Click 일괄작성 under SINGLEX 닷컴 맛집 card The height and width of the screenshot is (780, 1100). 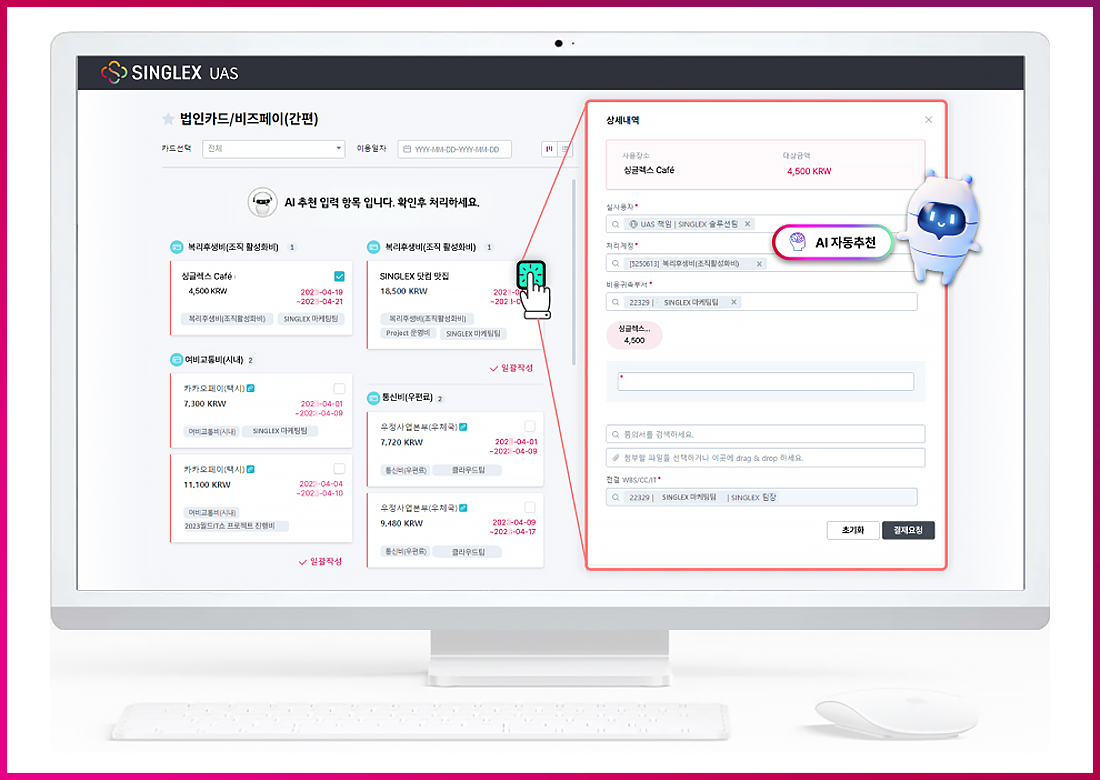pos(511,368)
